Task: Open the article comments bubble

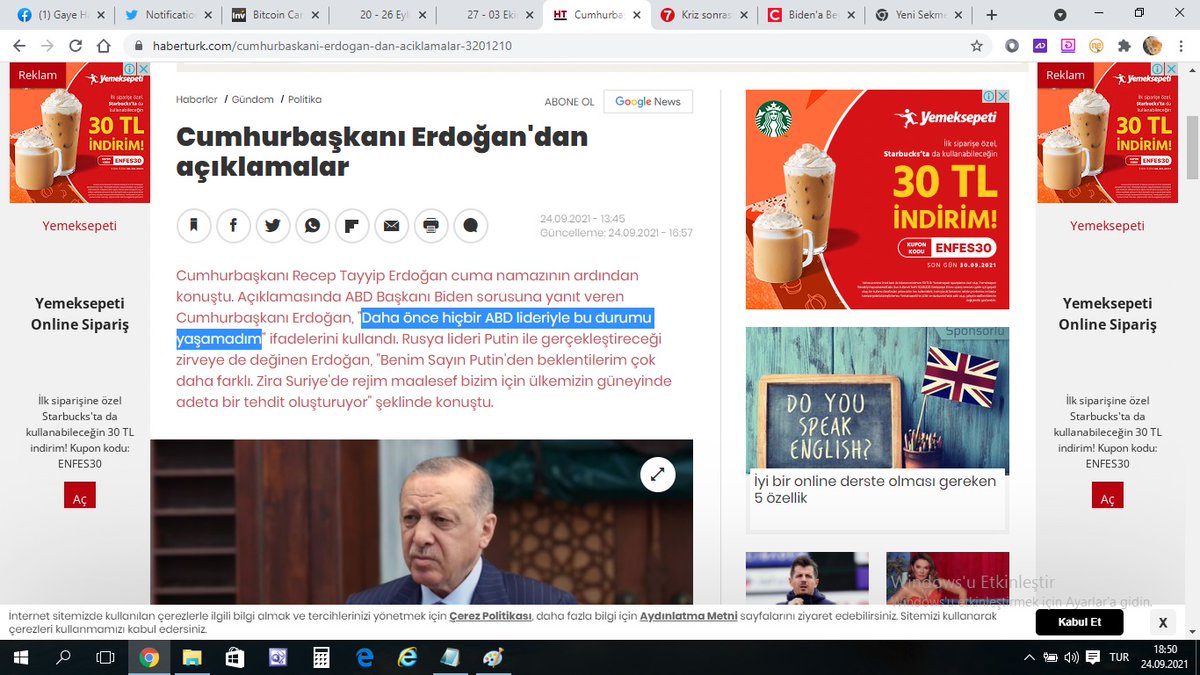Action: [470, 226]
